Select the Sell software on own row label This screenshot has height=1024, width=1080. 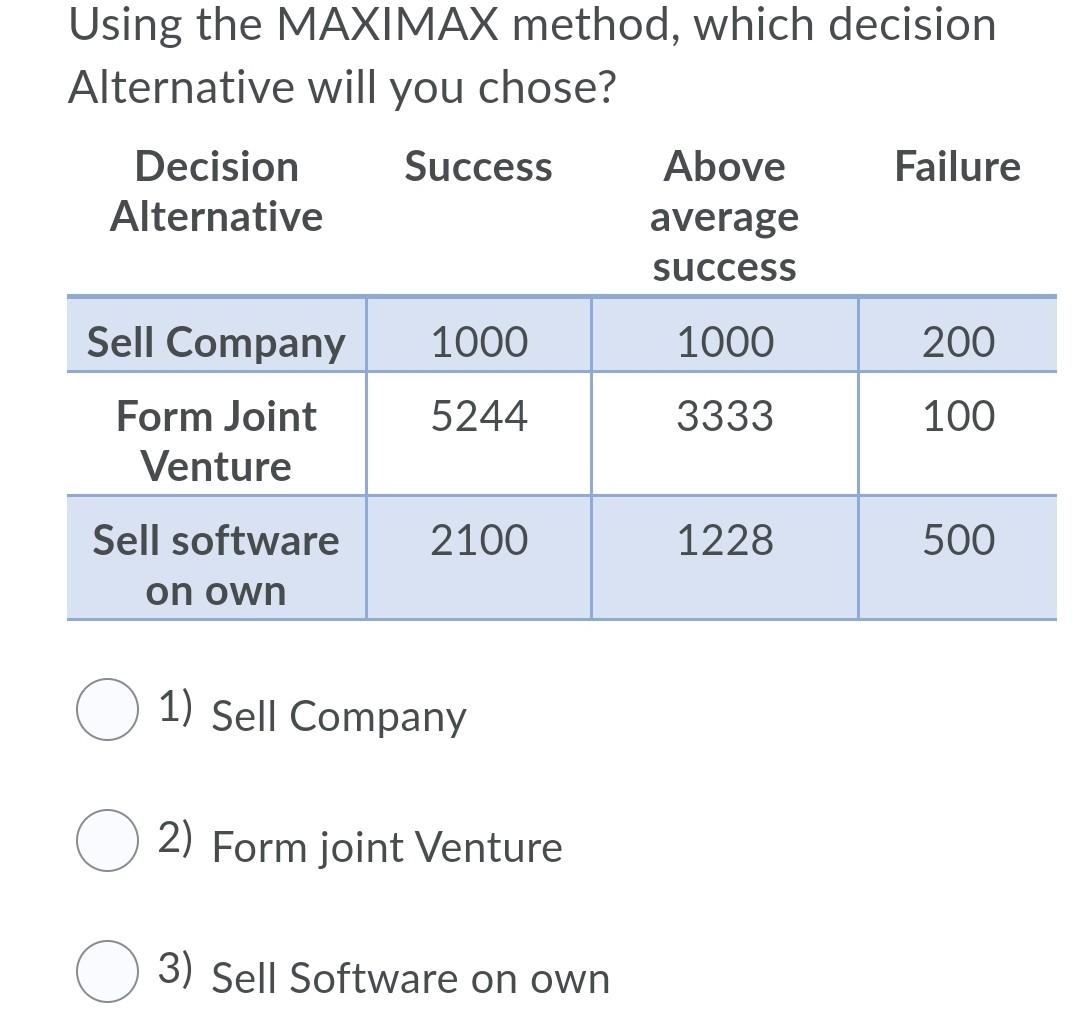coord(217,563)
